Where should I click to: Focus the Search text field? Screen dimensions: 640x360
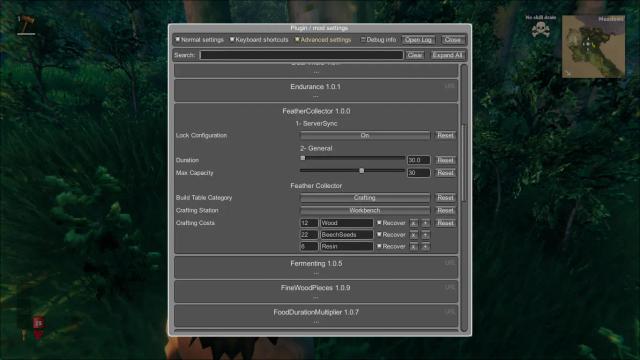[x=301, y=55]
